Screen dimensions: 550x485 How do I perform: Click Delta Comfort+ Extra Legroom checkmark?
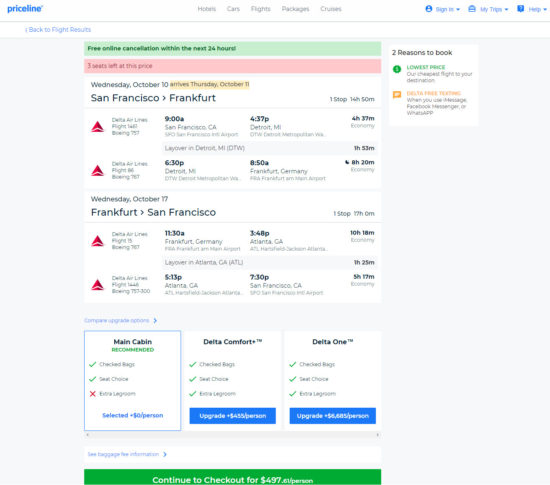pos(193,394)
